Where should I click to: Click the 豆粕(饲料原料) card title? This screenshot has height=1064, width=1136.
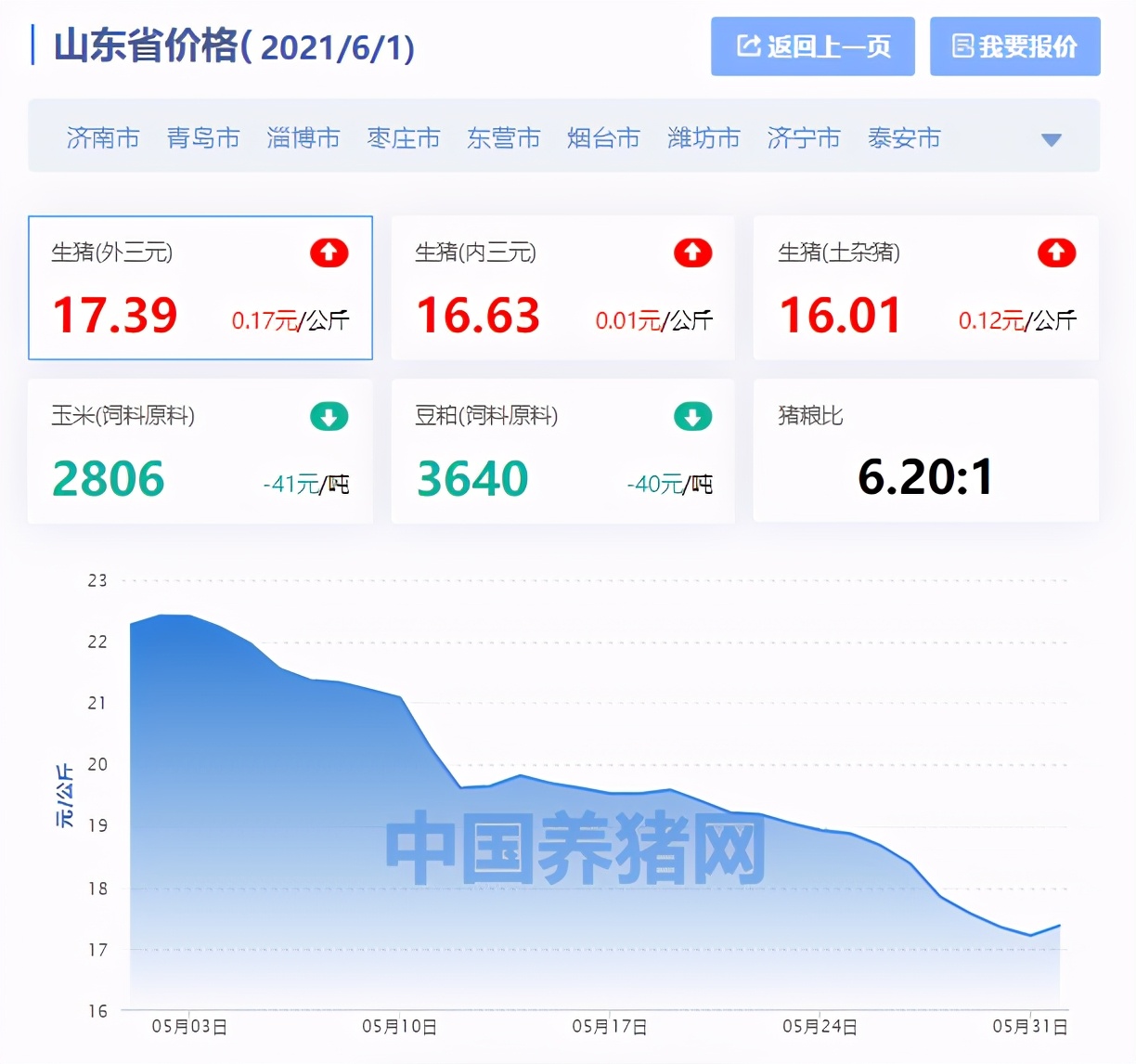pyautogui.click(x=486, y=416)
